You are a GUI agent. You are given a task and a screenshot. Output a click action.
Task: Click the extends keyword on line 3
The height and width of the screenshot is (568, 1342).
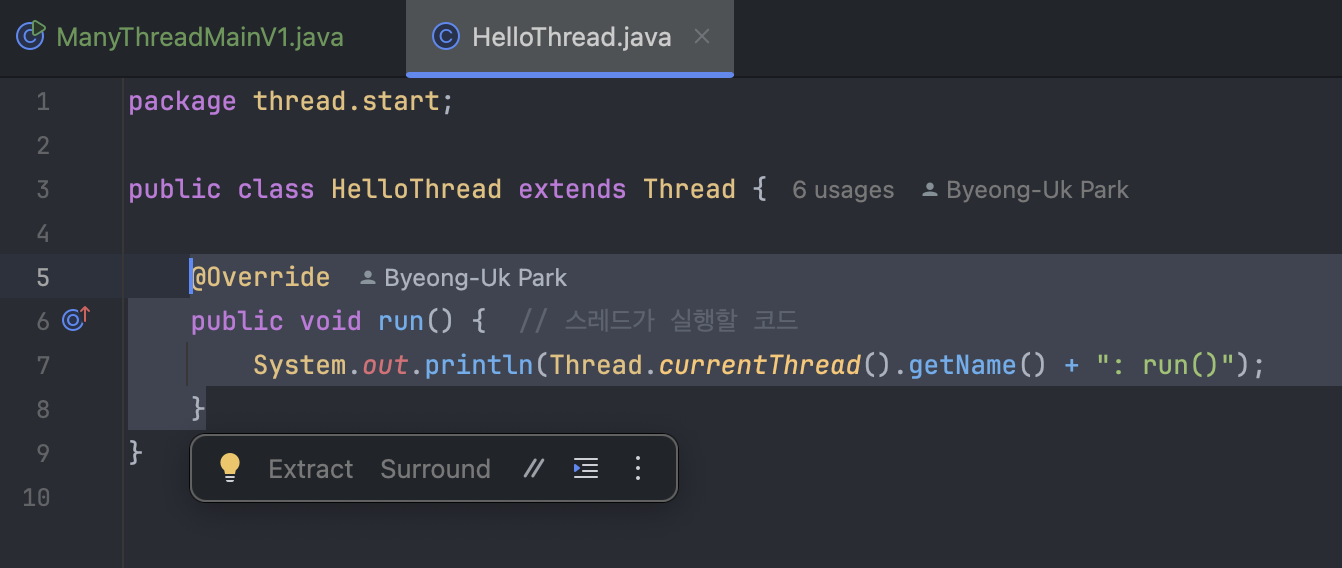tap(572, 189)
